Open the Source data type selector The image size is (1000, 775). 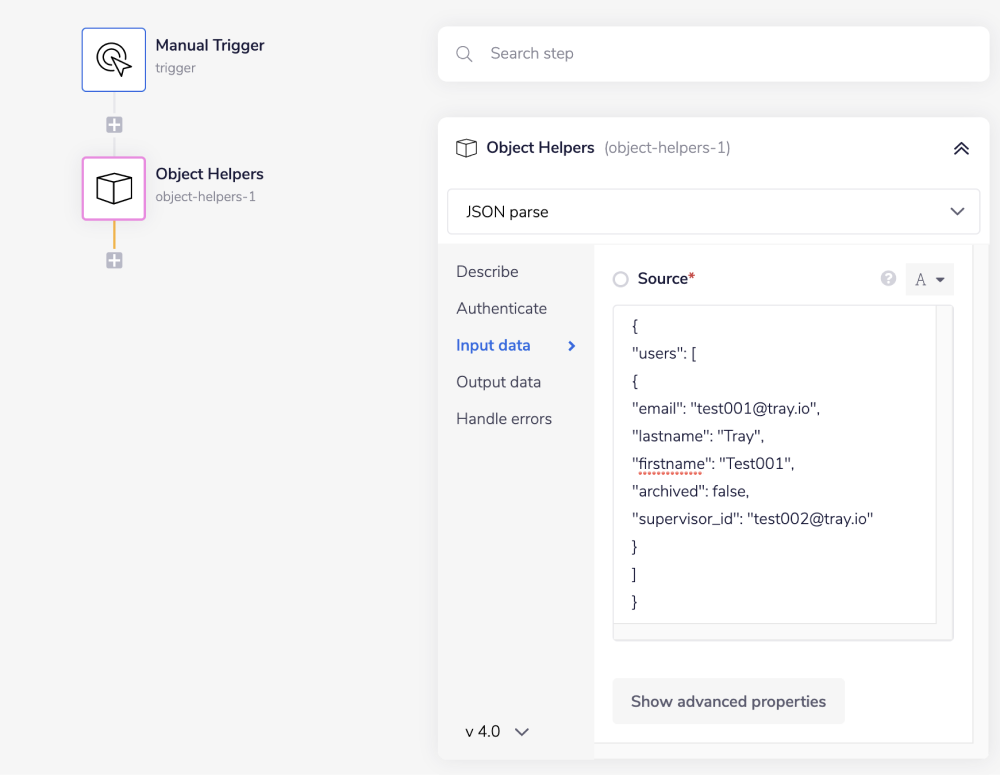point(929,280)
